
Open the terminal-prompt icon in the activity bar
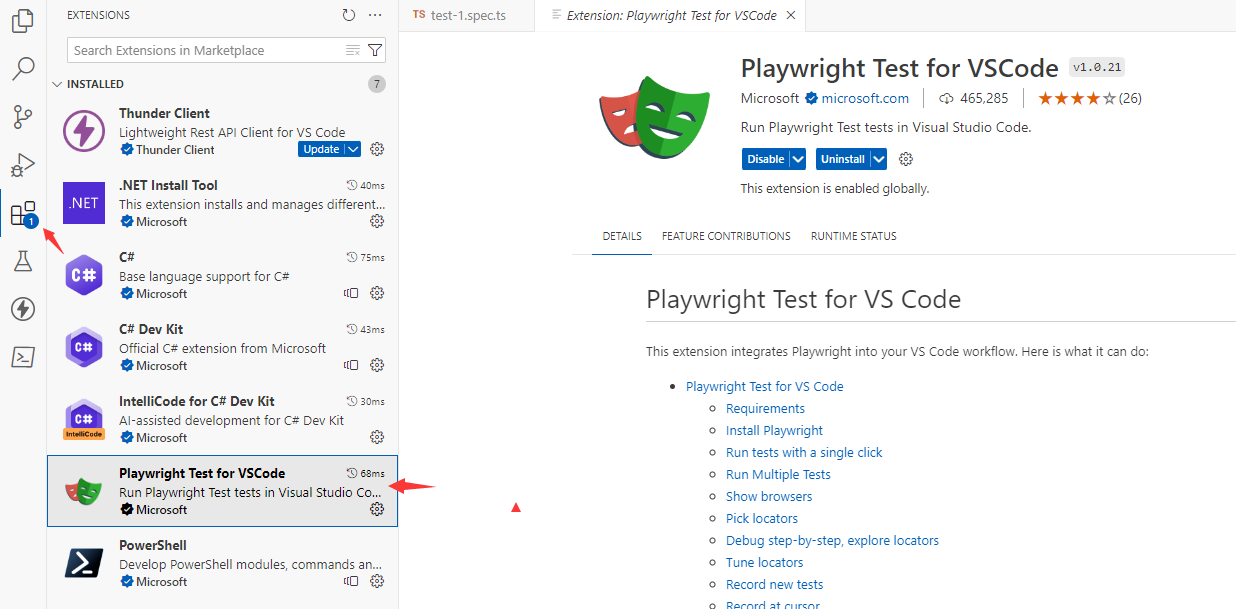(23, 357)
